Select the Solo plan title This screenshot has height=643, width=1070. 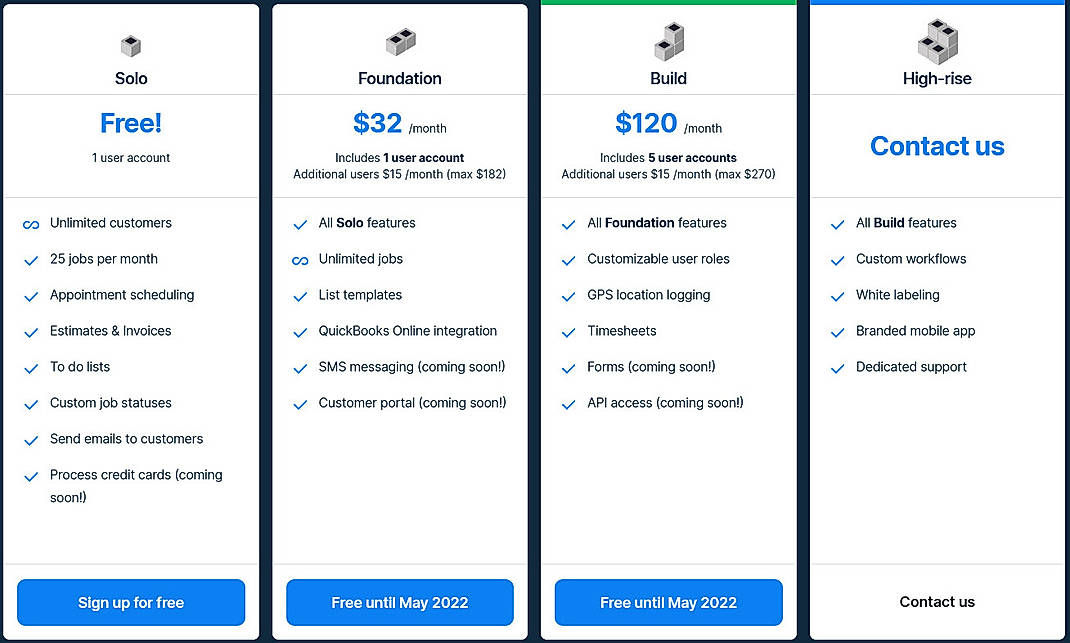coord(131,78)
